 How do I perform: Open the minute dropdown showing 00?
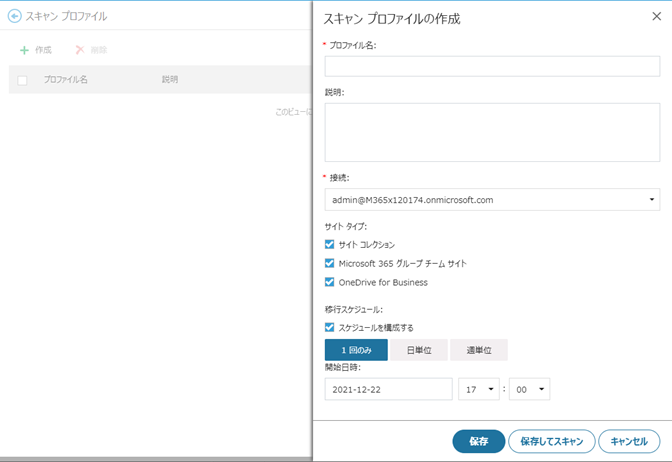(529, 389)
